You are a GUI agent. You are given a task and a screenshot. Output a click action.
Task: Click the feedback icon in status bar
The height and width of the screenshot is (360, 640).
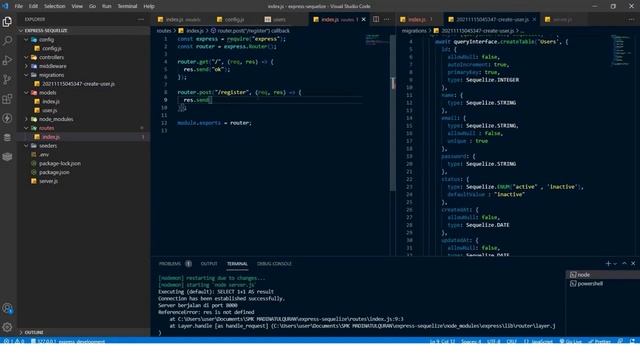coord(620,341)
